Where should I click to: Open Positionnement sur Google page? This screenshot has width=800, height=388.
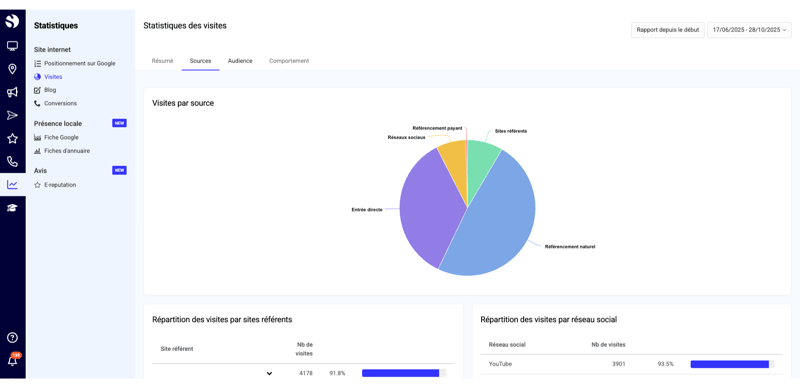[80, 64]
